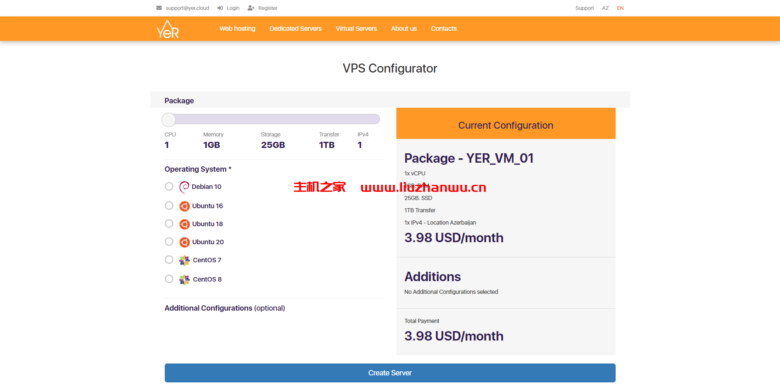Click the Ubuntu 20 logo icon

(x=184, y=242)
